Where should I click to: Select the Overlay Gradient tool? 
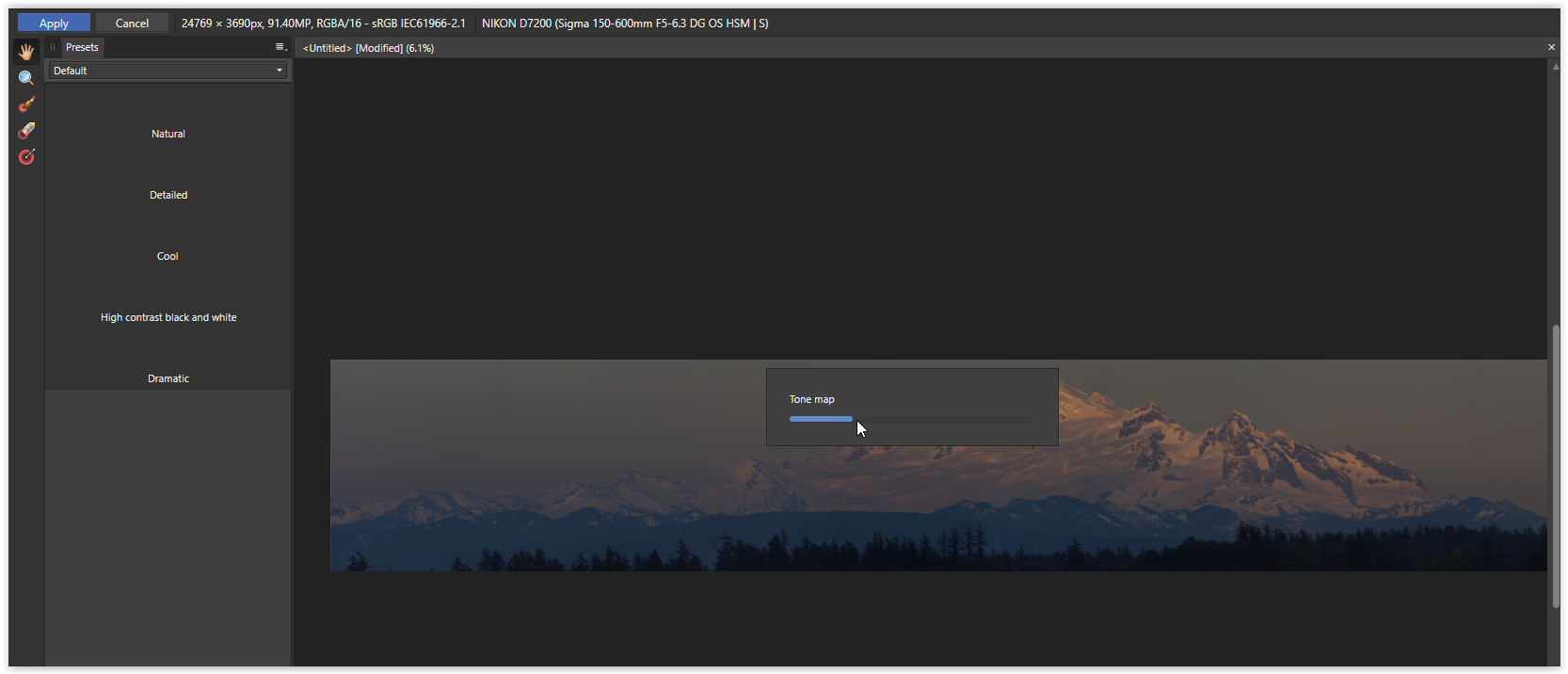click(26, 157)
